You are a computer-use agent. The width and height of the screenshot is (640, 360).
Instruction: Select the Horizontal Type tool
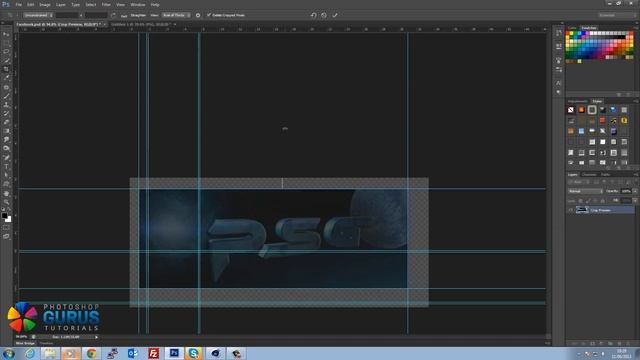6,167
